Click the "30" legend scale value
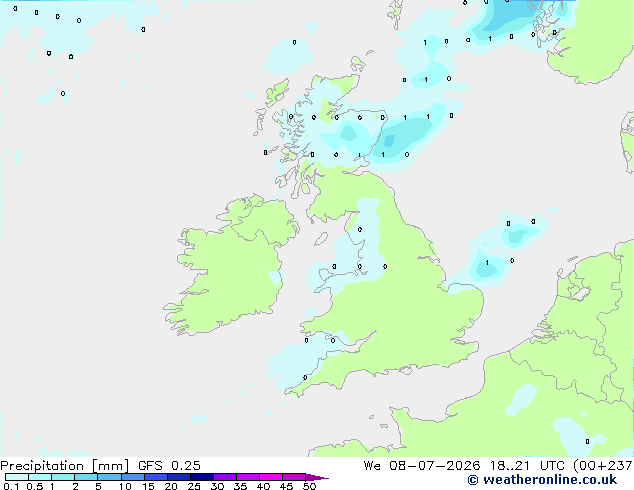Viewport: 634px width, 490px height. click(x=217, y=486)
